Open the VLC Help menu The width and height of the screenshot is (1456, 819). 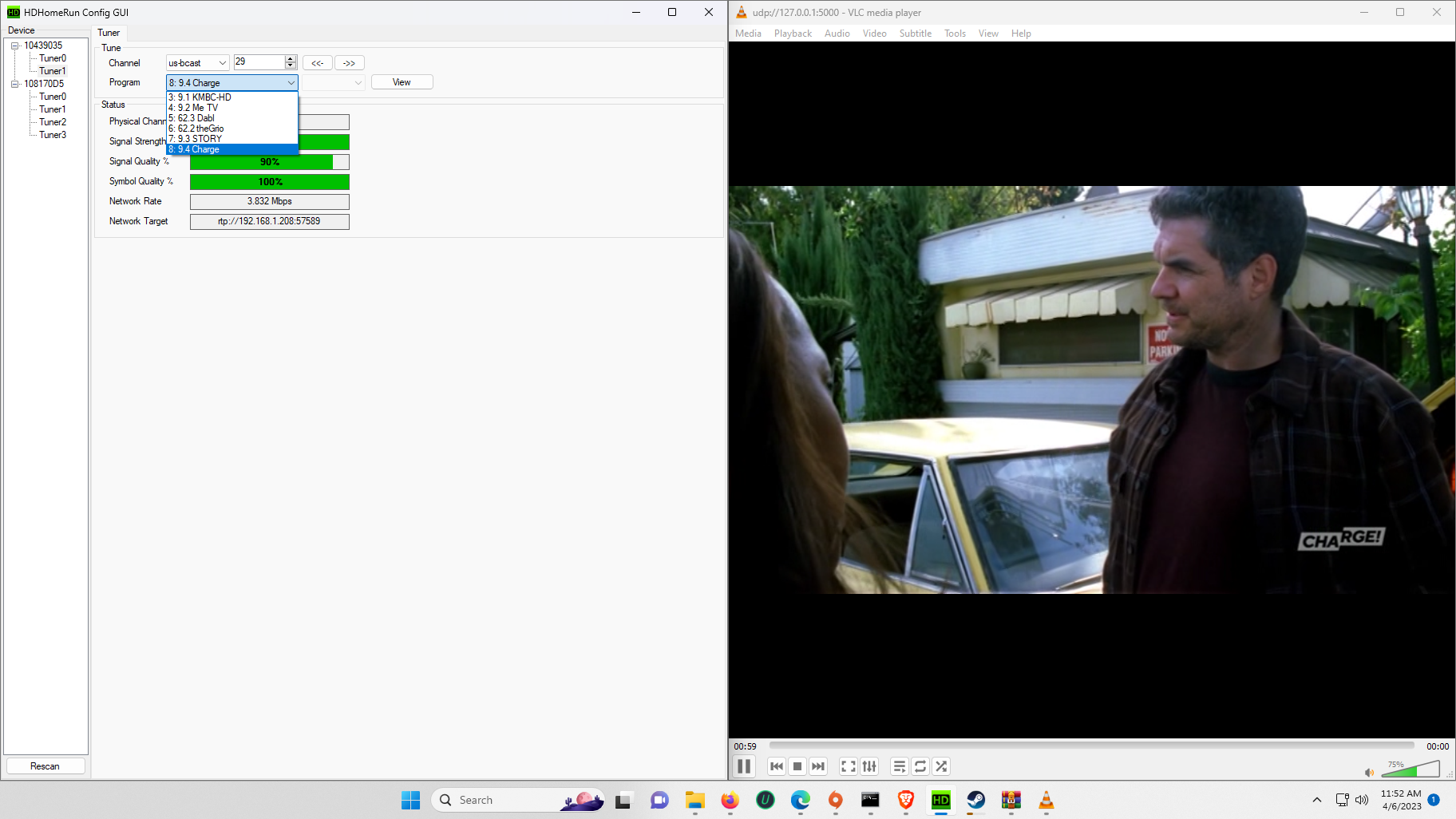1021,34
